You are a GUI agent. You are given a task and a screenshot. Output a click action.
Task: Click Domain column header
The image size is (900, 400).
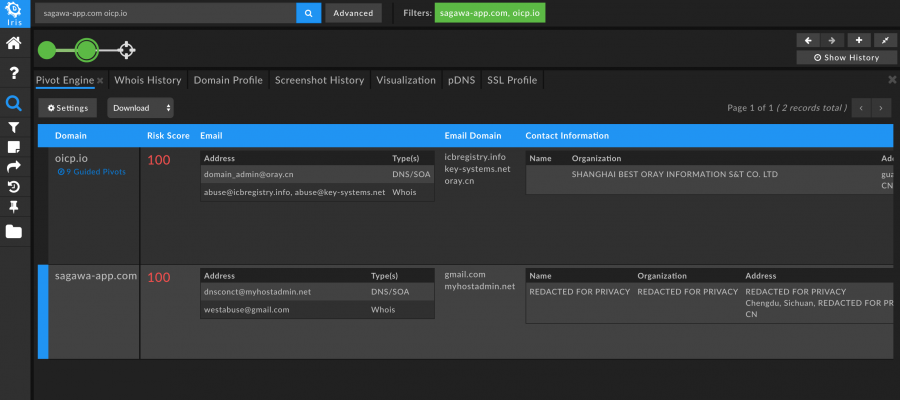[x=71, y=136]
